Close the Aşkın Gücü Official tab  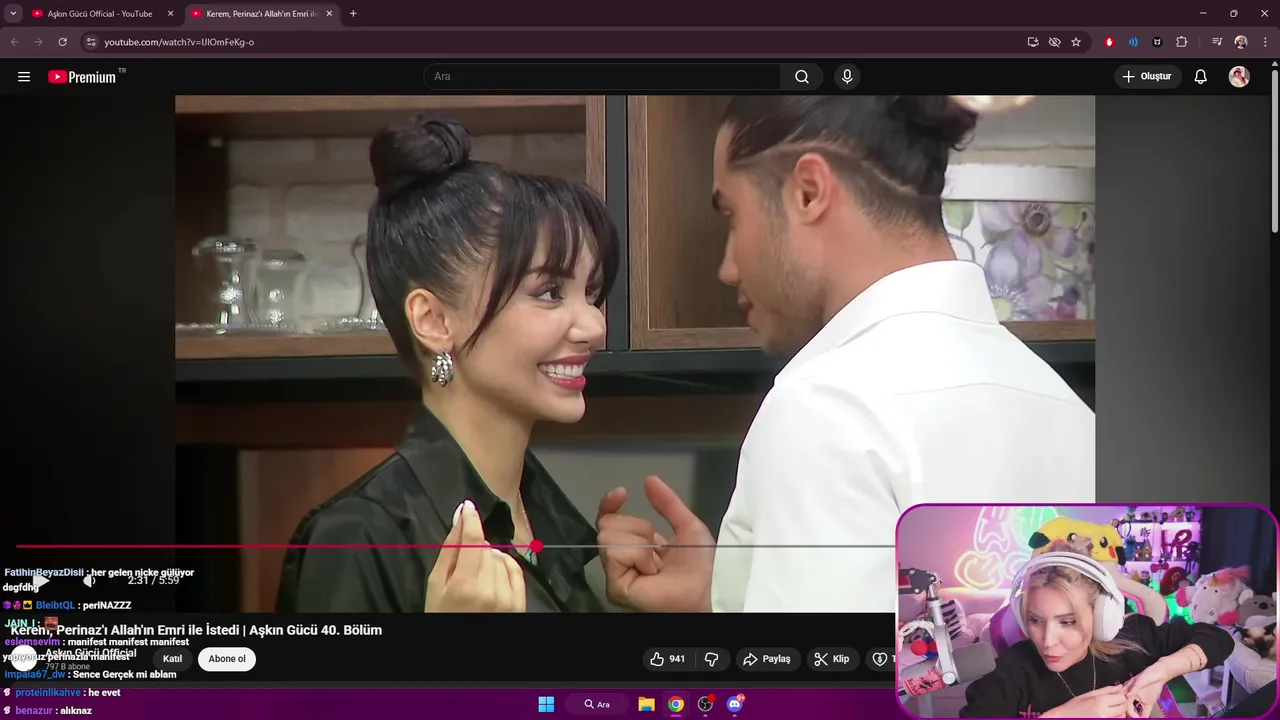coord(170,14)
